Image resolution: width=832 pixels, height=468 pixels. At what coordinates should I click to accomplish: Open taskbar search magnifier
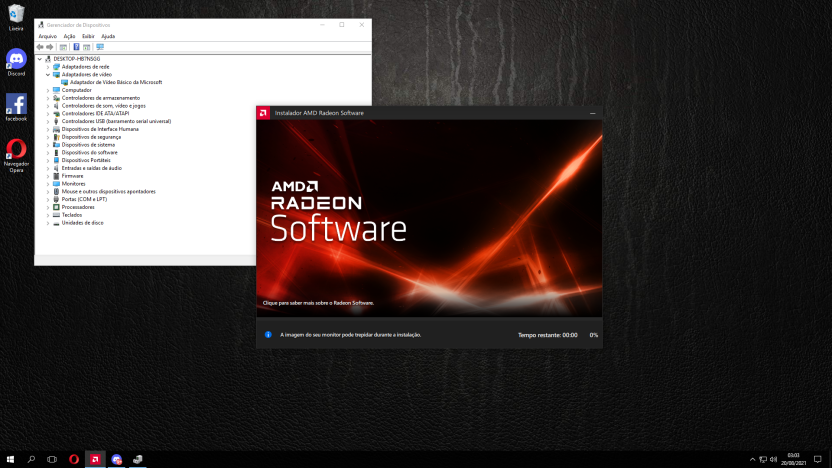(x=31, y=460)
